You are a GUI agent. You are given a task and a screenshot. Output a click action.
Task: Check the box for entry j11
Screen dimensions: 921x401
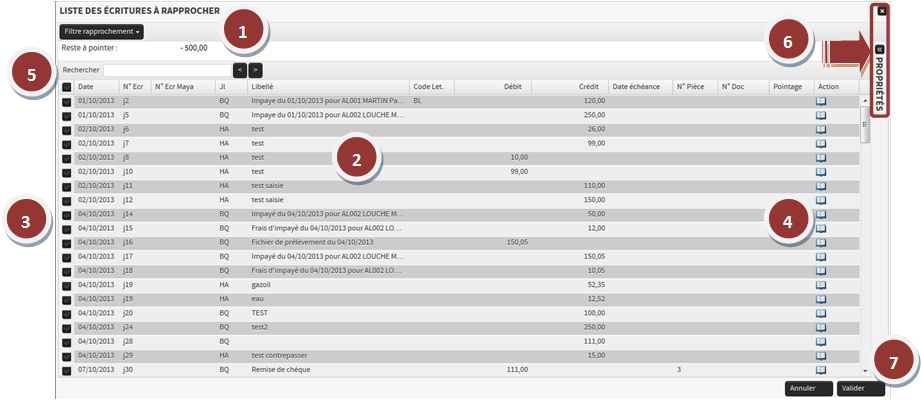point(67,187)
